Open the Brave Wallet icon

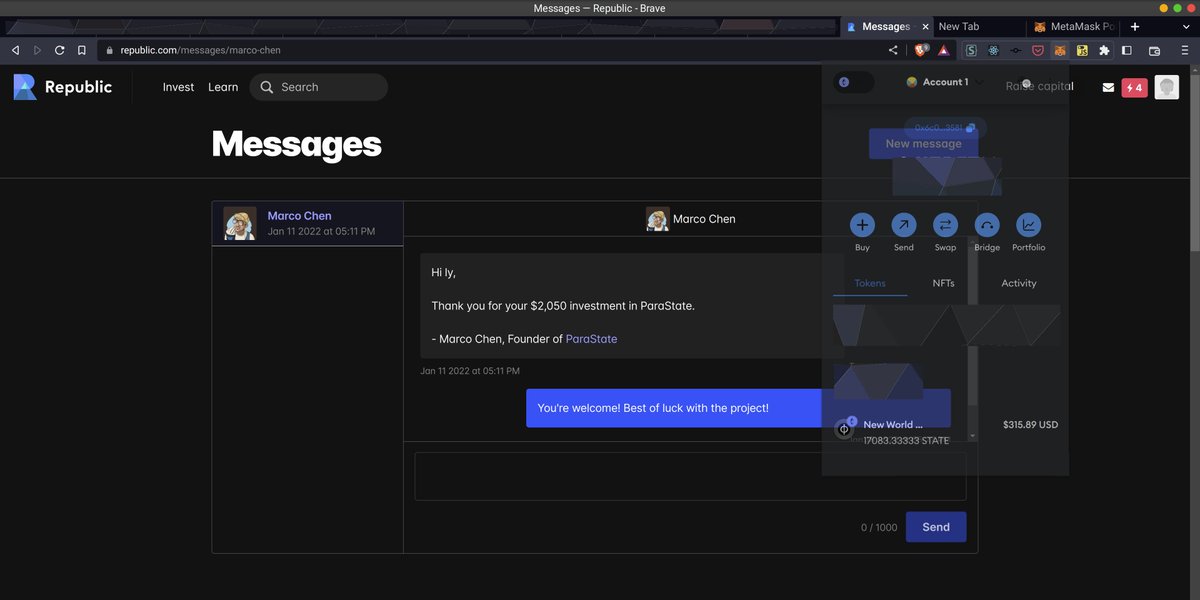point(1154,50)
